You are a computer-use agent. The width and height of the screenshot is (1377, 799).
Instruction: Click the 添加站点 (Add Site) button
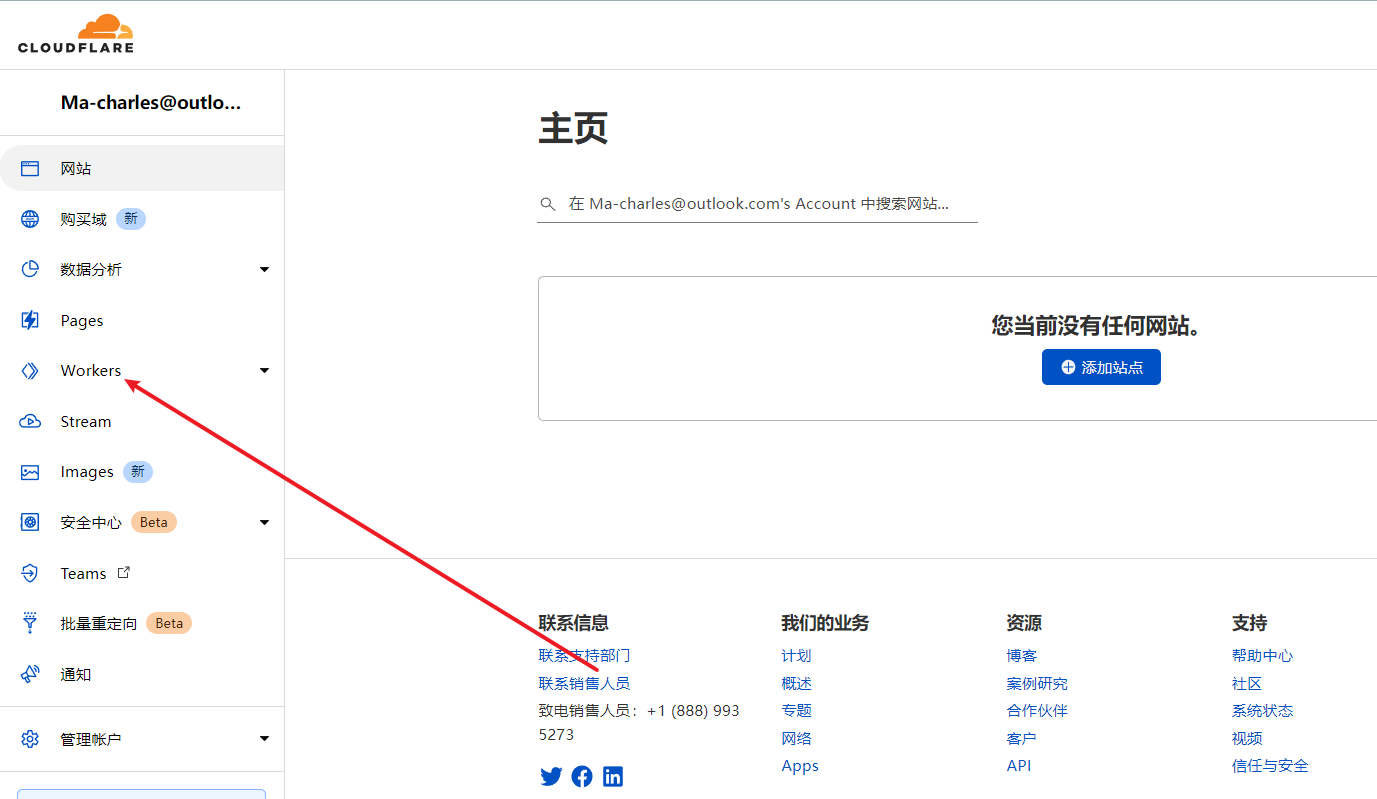click(x=1101, y=367)
